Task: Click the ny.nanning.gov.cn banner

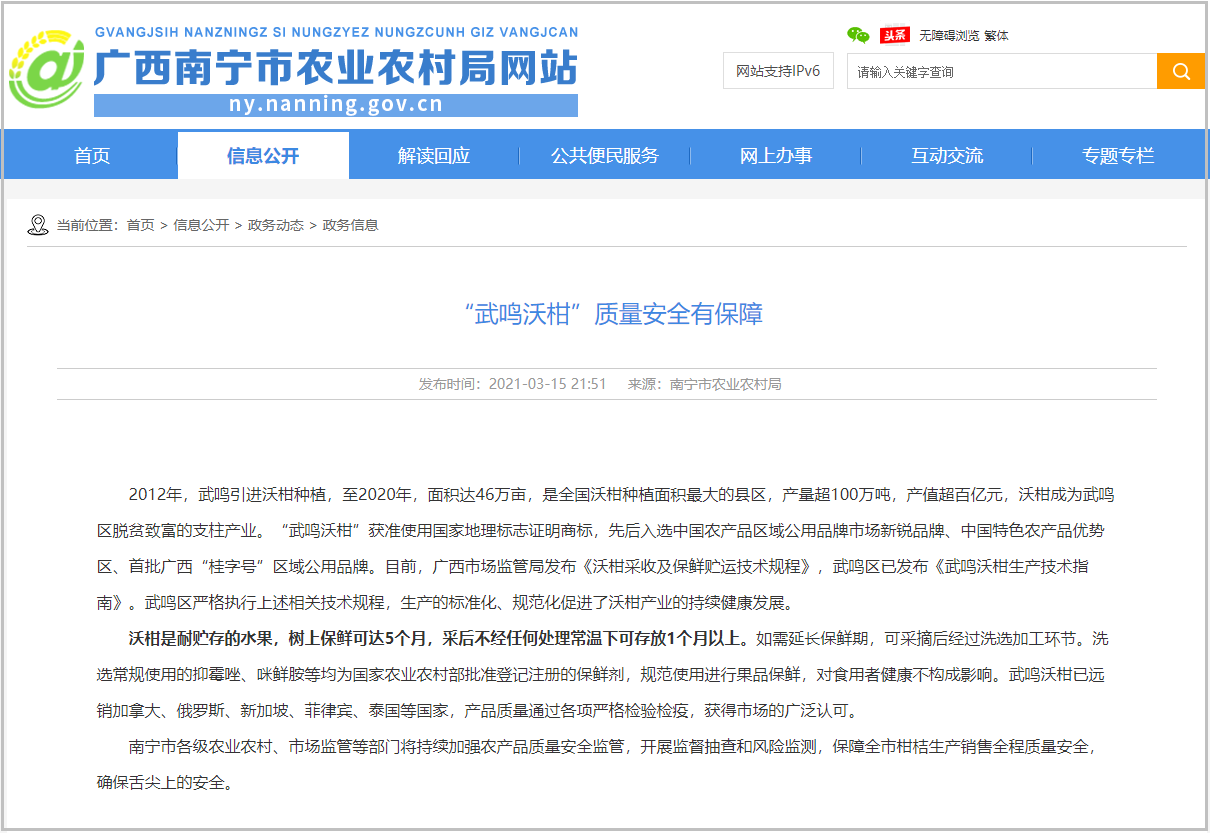Action: (x=337, y=103)
